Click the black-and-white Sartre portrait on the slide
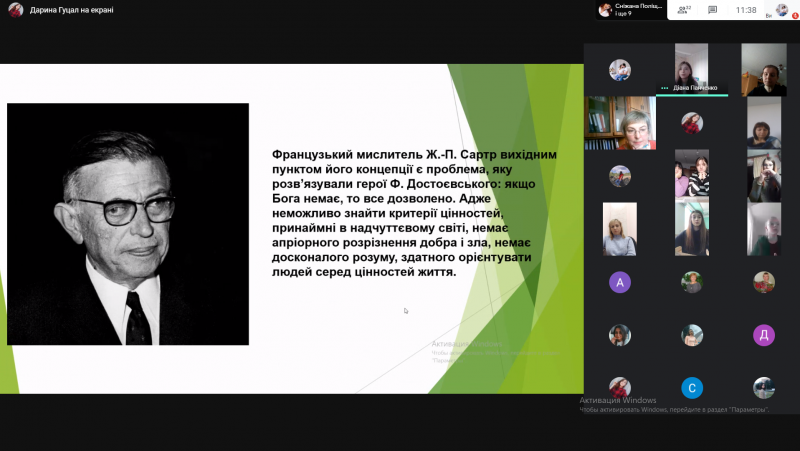The height and width of the screenshot is (451, 800). [x=128, y=224]
